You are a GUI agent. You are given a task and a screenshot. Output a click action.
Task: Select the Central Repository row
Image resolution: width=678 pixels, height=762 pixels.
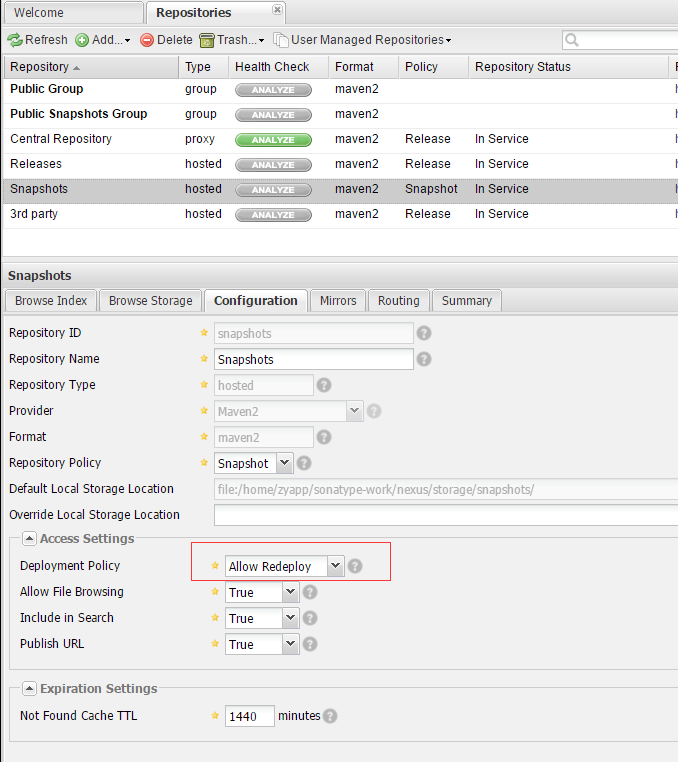[x=340, y=139]
